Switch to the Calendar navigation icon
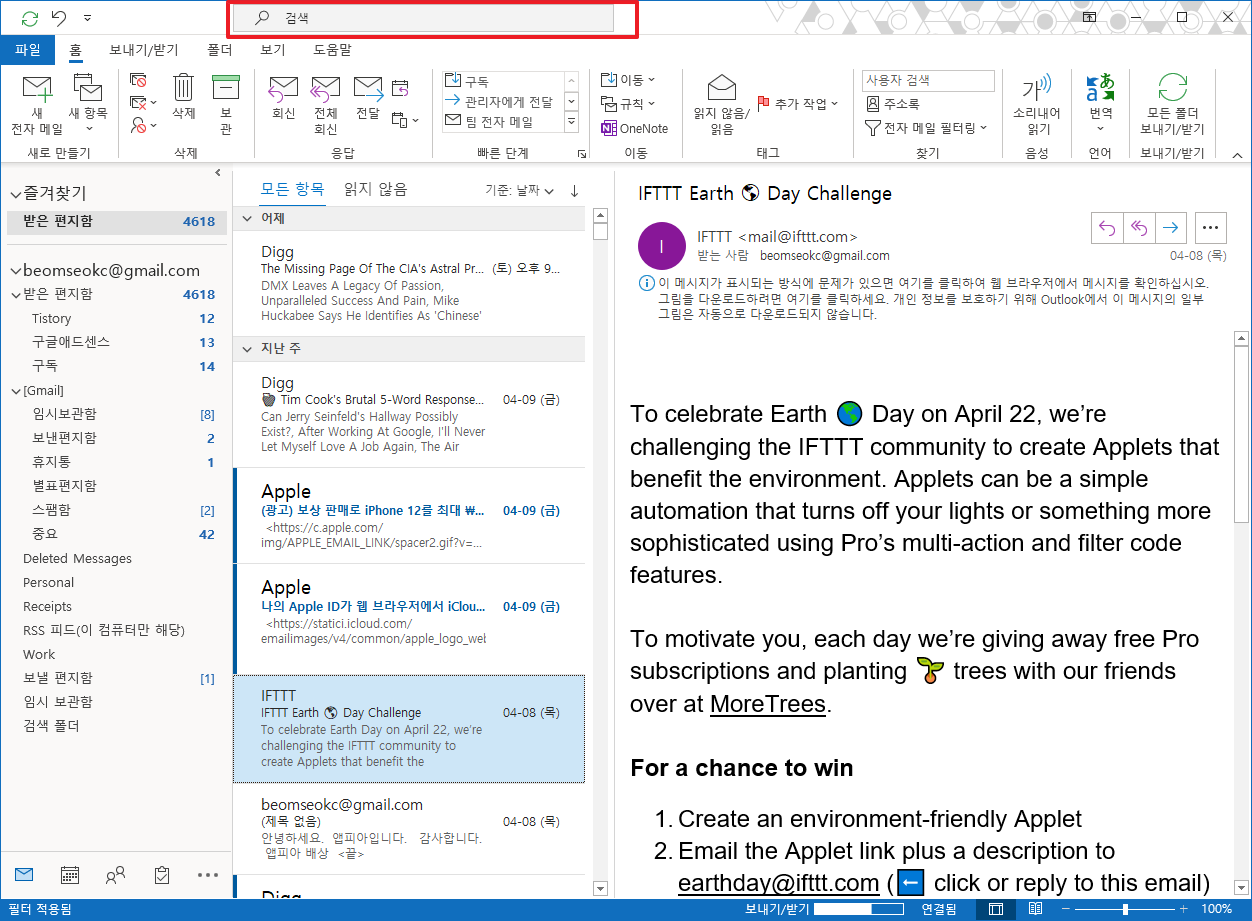The image size is (1252, 921). click(70, 874)
